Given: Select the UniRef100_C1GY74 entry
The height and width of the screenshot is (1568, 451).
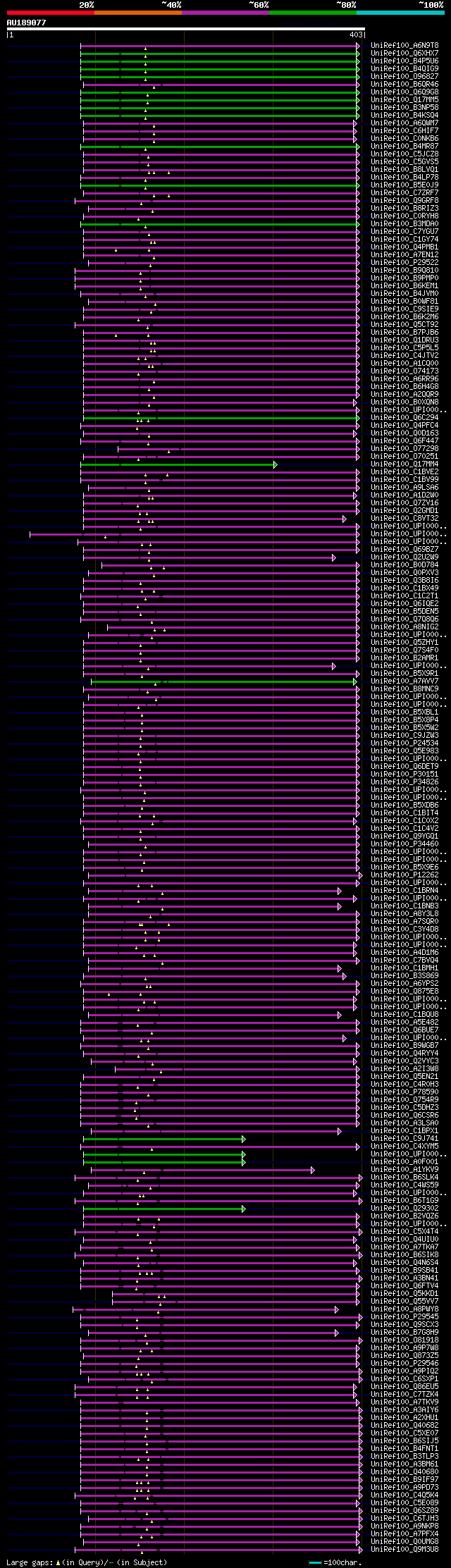Looking at the screenshot, I should 404,239.
